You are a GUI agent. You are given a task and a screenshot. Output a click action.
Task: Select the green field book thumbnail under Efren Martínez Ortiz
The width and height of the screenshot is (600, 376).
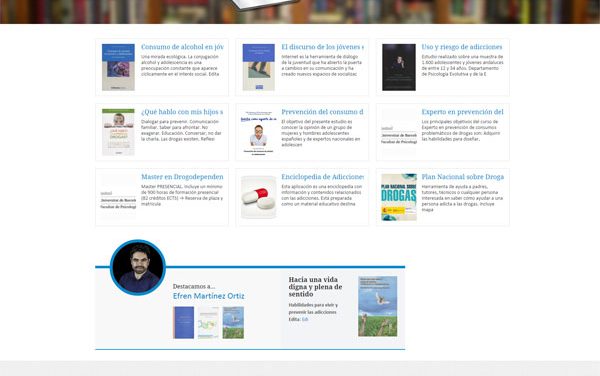point(233,322)
